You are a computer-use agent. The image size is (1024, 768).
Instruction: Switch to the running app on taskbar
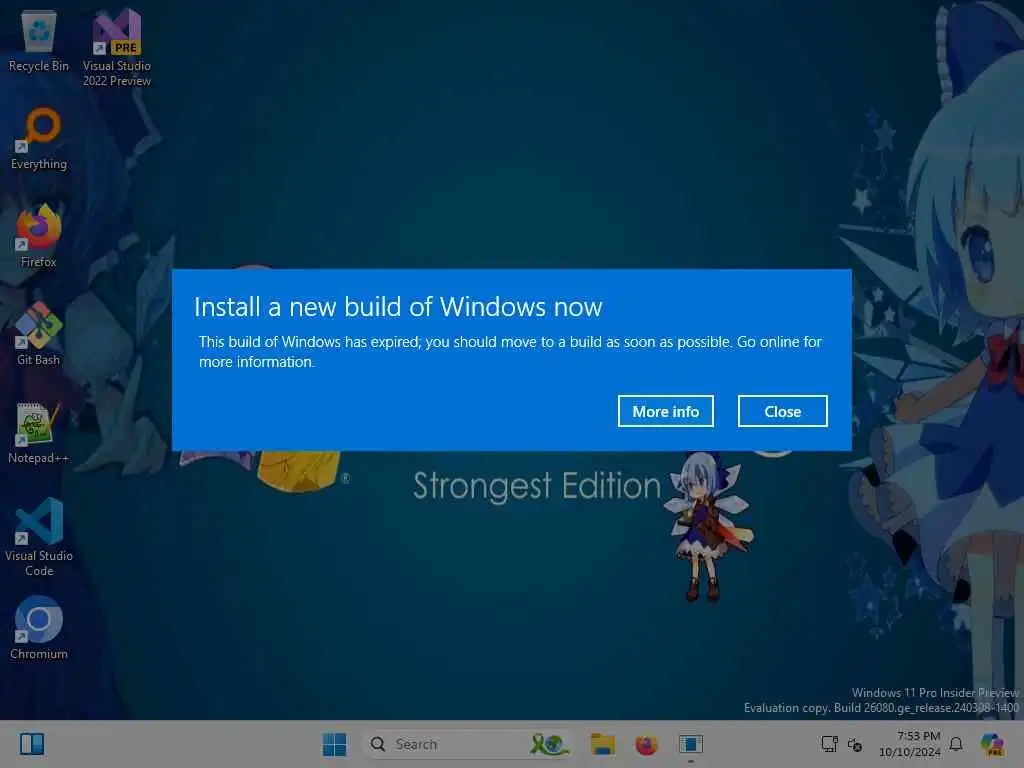point(690,744)
